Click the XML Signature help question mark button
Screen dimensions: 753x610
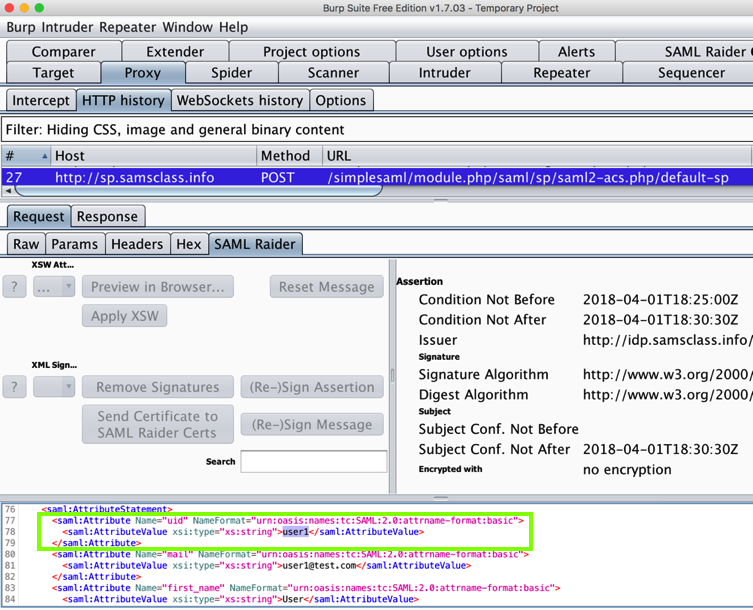14,387
